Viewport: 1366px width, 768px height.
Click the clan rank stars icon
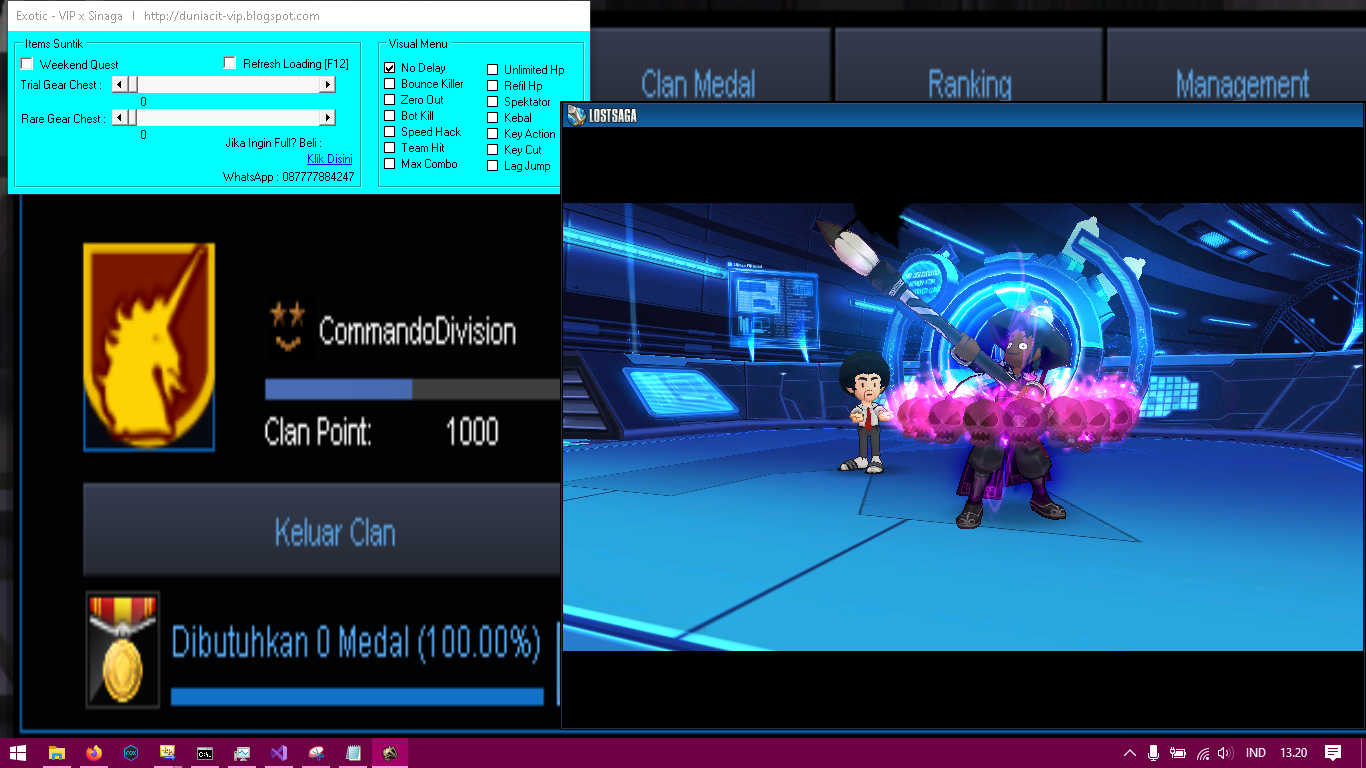point(287,328)
